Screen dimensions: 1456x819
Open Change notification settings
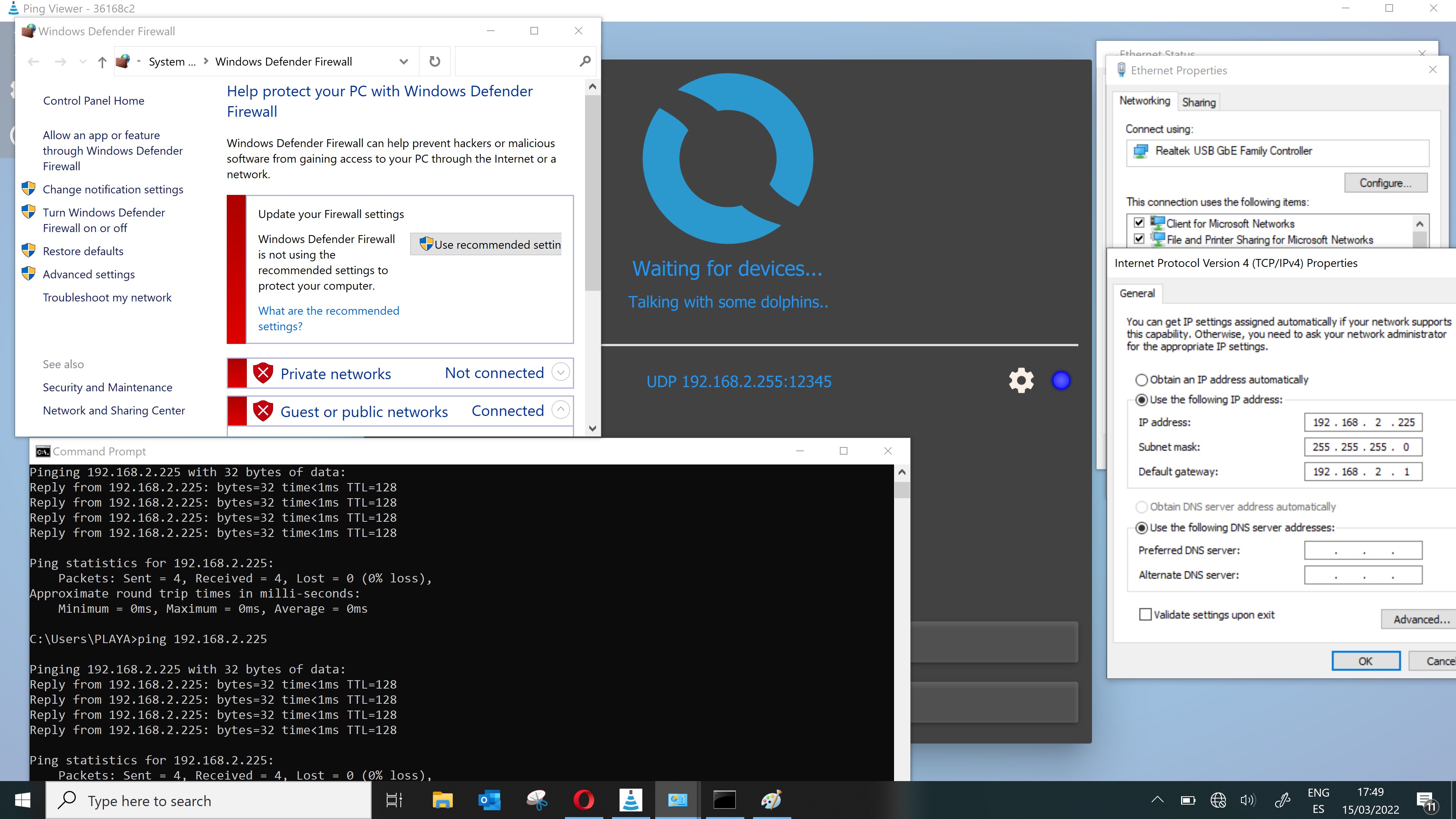[113, 189]
